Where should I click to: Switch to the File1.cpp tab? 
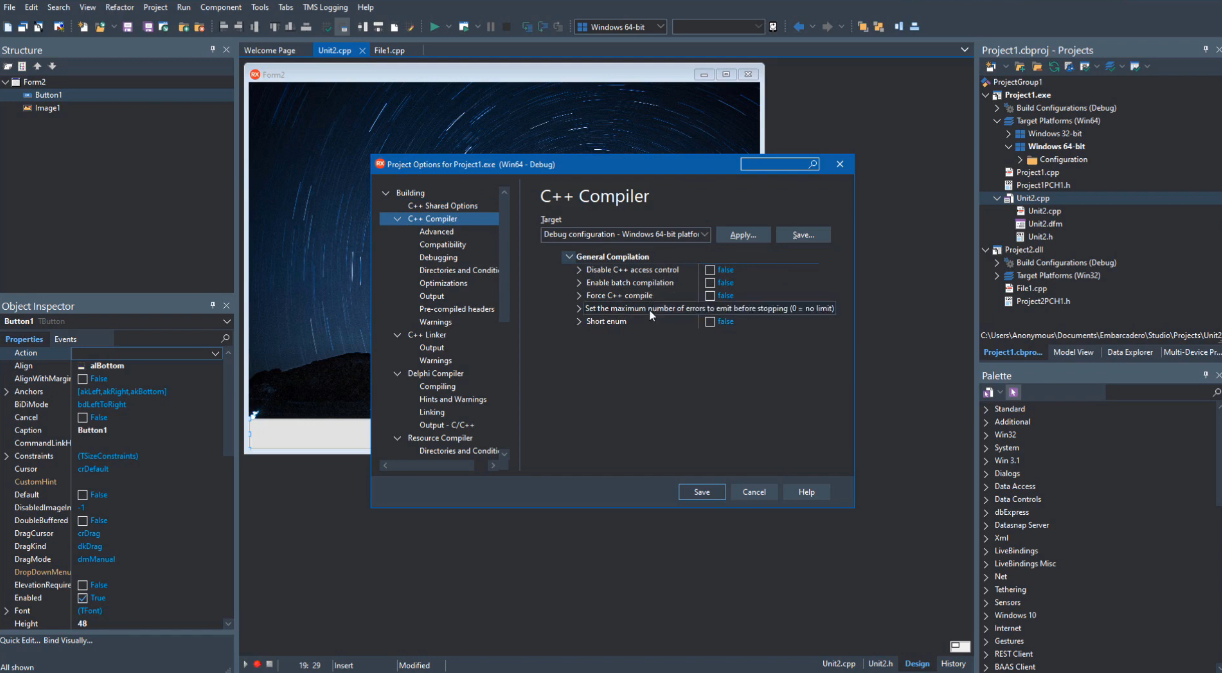click(x=389, y=50)
